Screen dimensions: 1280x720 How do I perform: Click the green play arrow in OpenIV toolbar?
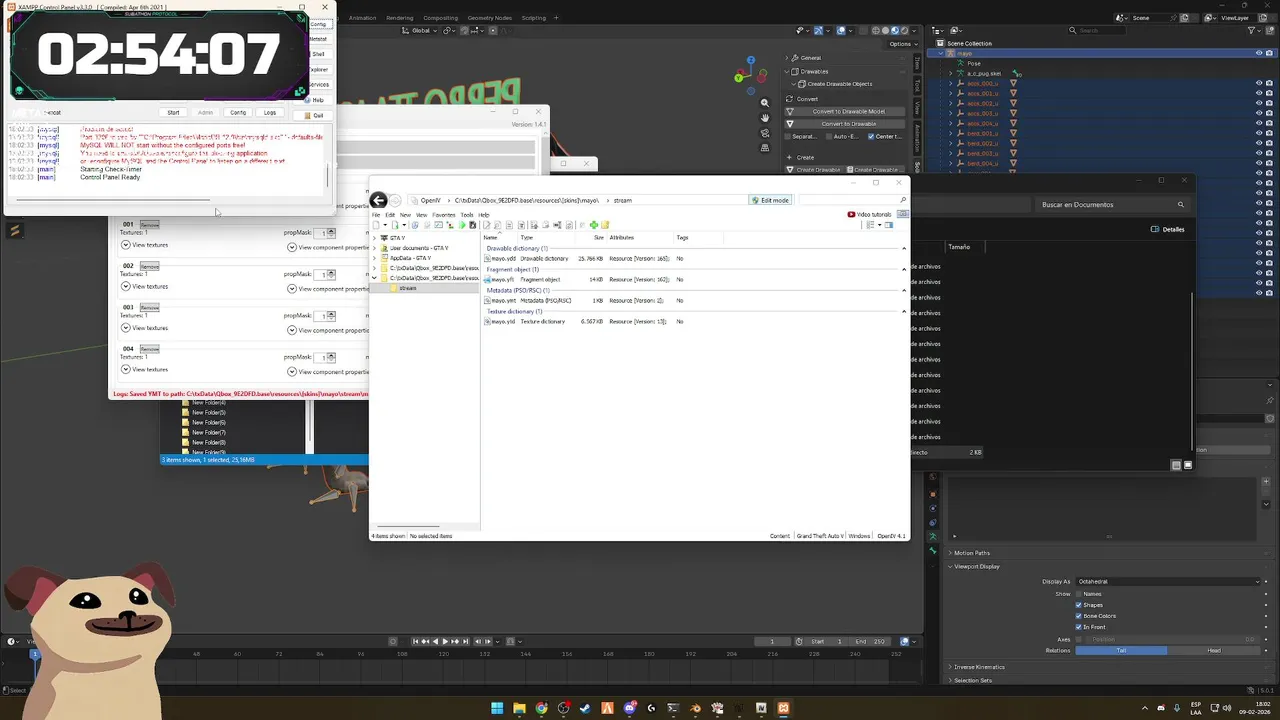461,225
